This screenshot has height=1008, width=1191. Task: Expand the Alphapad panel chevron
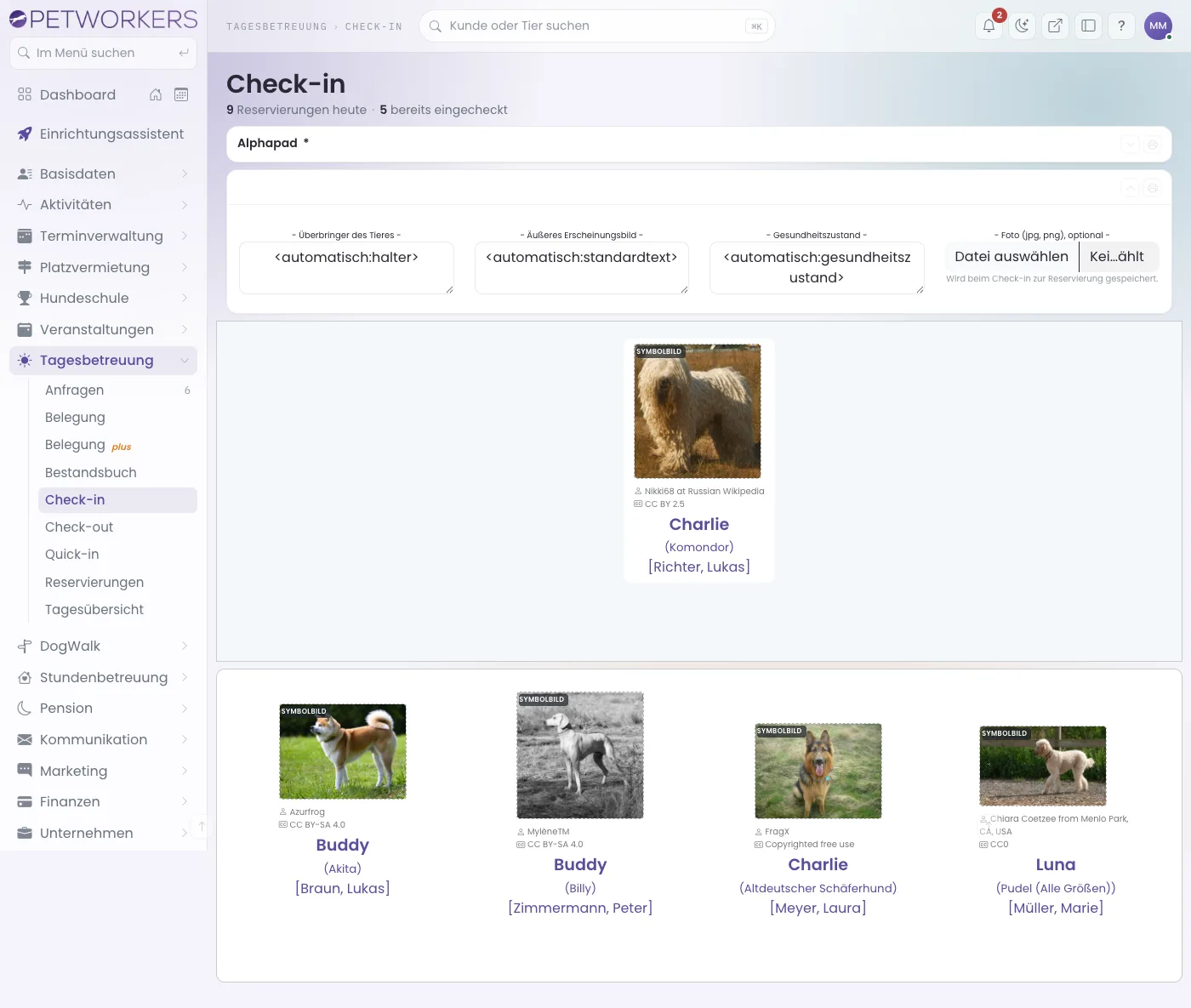pyautogui.click(x=1130, y=145)
